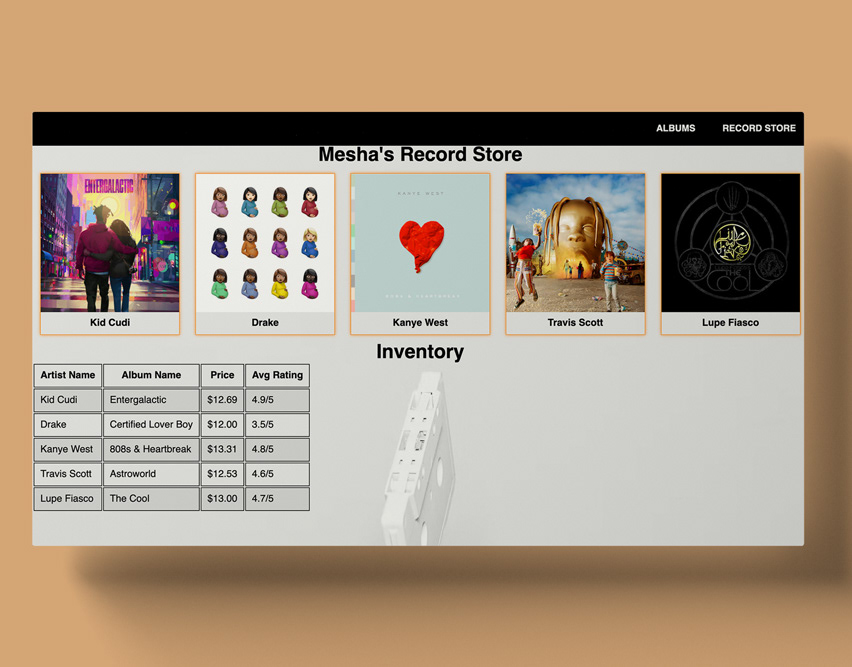Open the ALBUMS nav link

tap(675, 128)
